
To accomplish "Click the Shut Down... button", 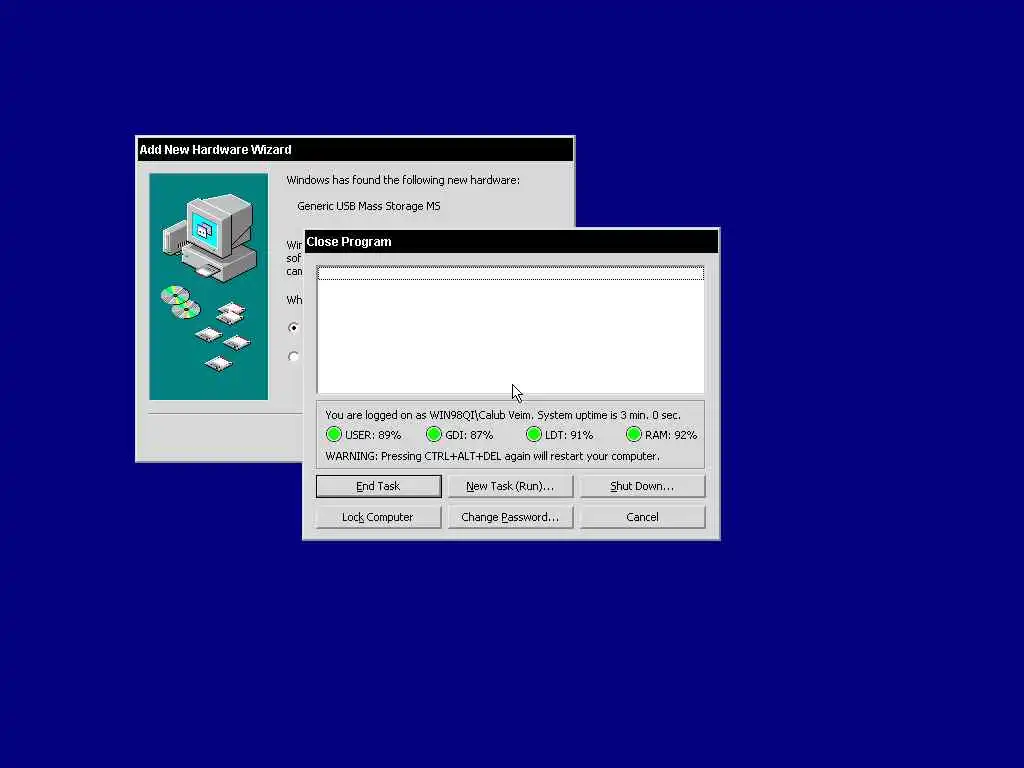I will [x=642, y=486].
